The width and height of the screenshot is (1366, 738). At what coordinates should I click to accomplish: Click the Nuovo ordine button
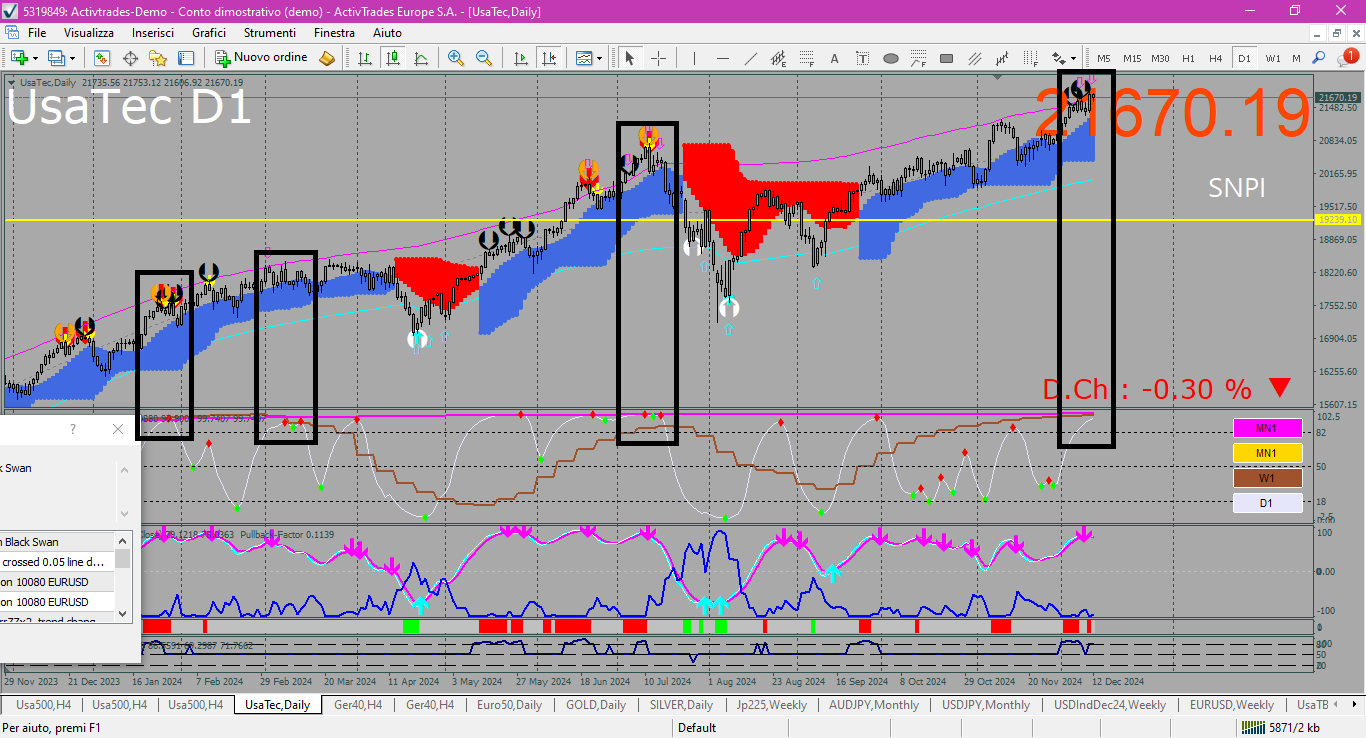point(260,58)
